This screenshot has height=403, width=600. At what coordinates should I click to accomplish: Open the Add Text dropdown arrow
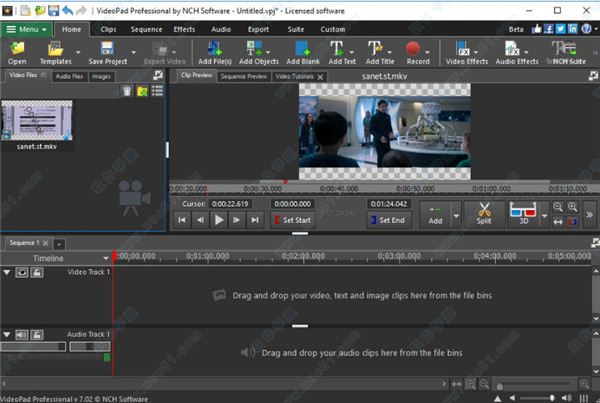coord(351,52)
